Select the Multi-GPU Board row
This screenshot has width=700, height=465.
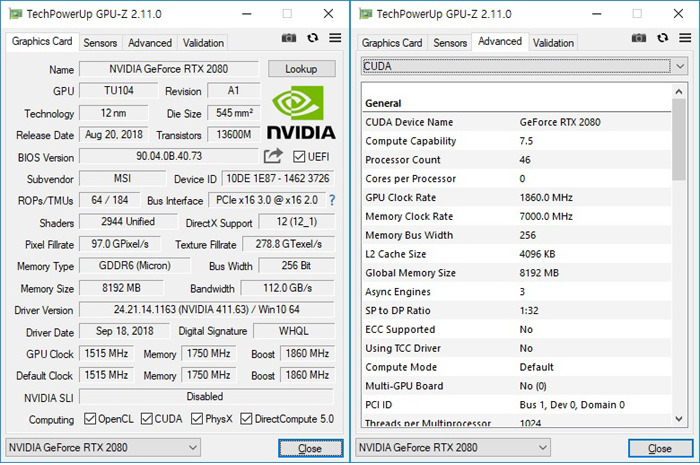click(516, 386)
